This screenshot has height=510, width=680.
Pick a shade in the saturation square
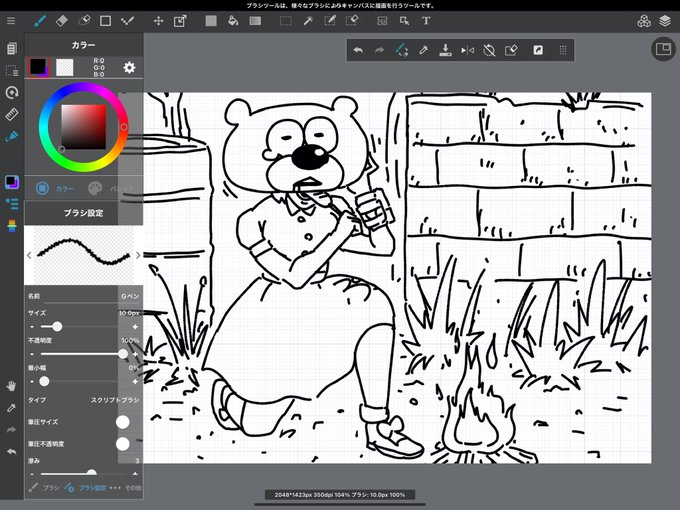tap(84, 127)
